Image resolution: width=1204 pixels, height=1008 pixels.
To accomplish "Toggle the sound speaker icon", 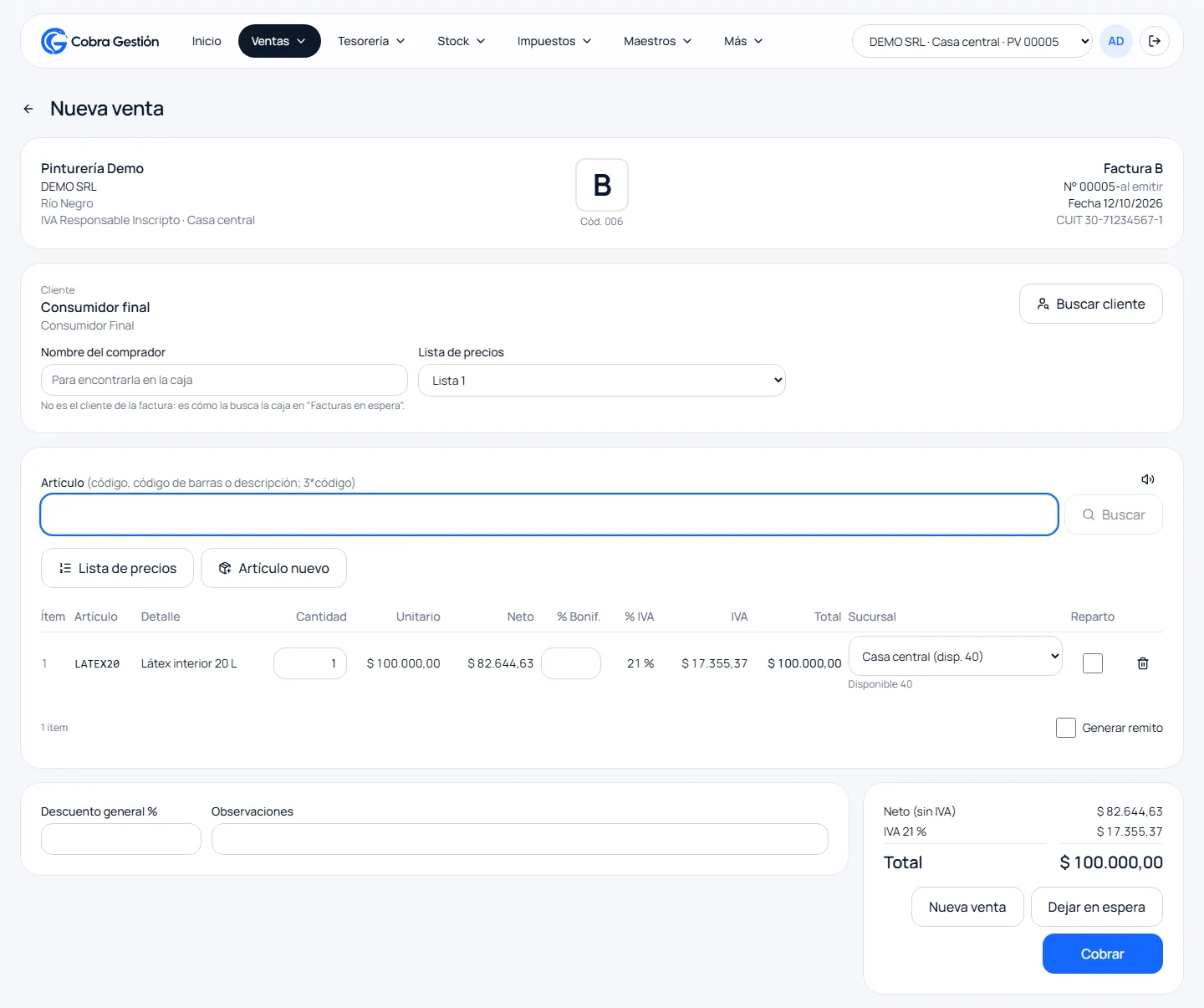I will click(1148, 479).
